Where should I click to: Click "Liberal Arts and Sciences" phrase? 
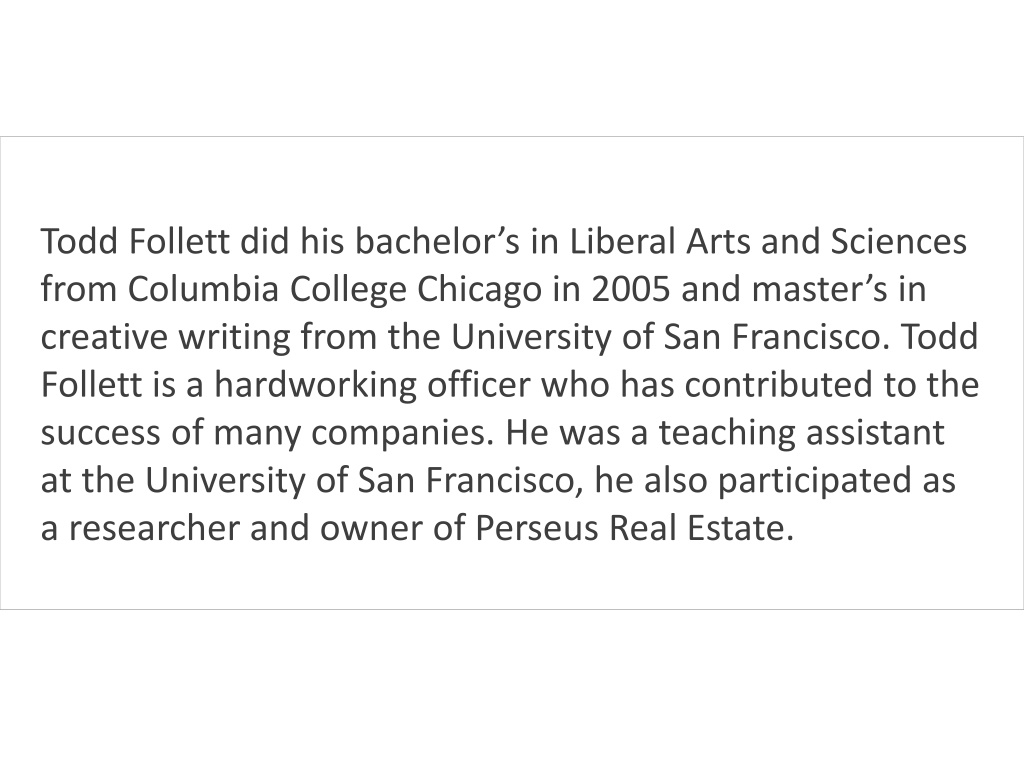pos(768,241)
